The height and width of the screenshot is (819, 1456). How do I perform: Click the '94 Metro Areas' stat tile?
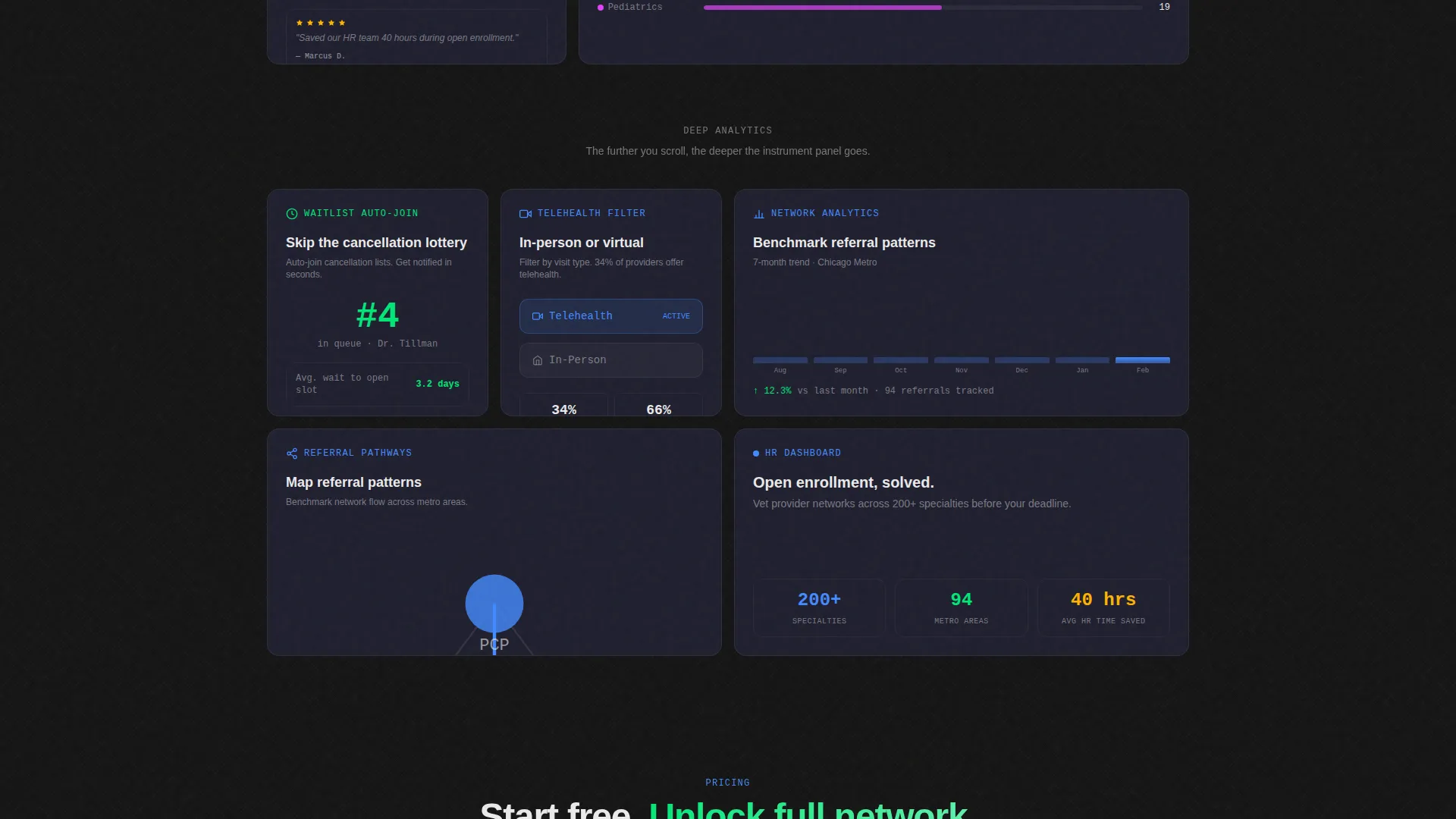962,607
